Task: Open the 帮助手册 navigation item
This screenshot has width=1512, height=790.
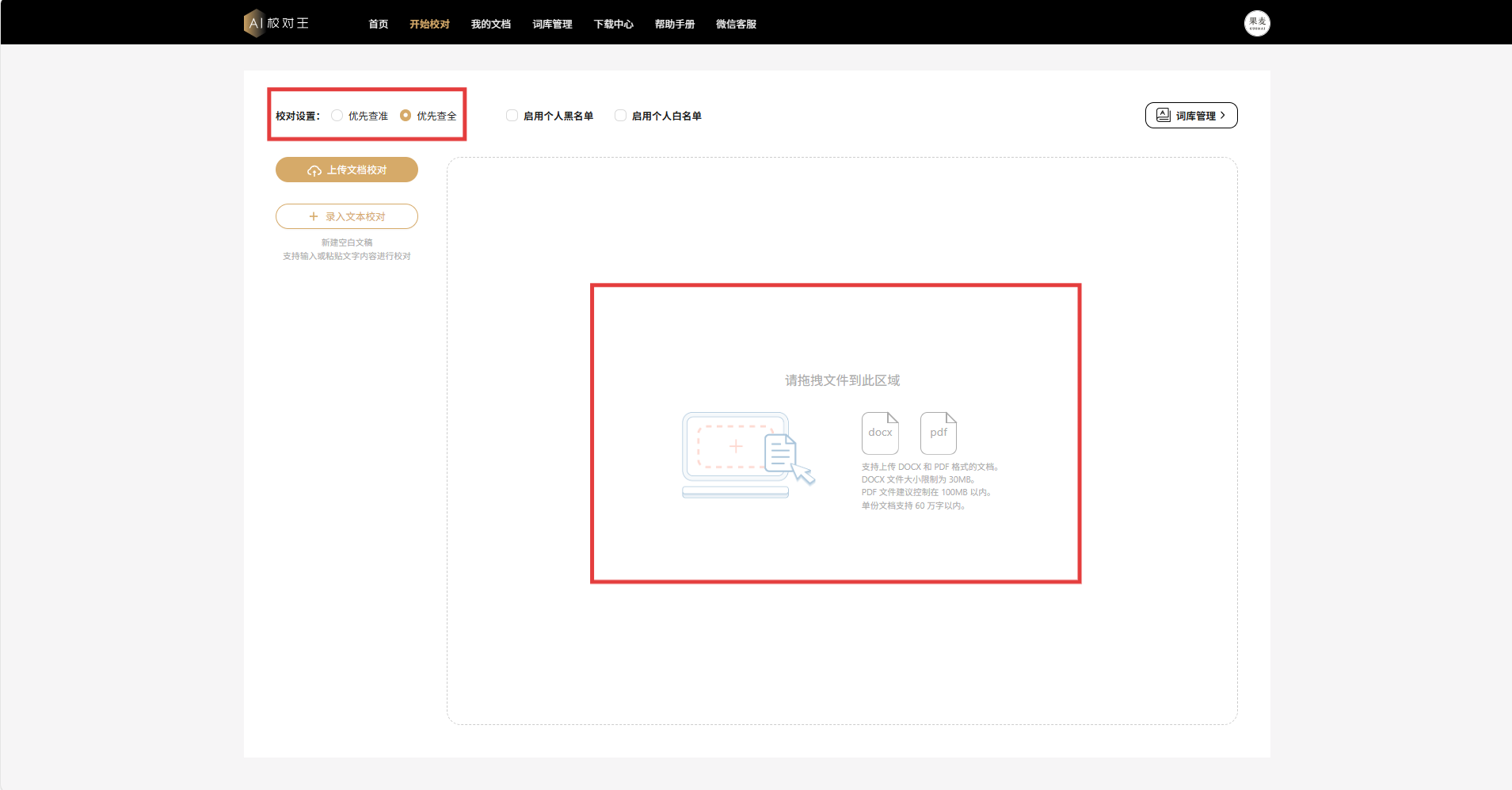Action: (x=675, y=24)
